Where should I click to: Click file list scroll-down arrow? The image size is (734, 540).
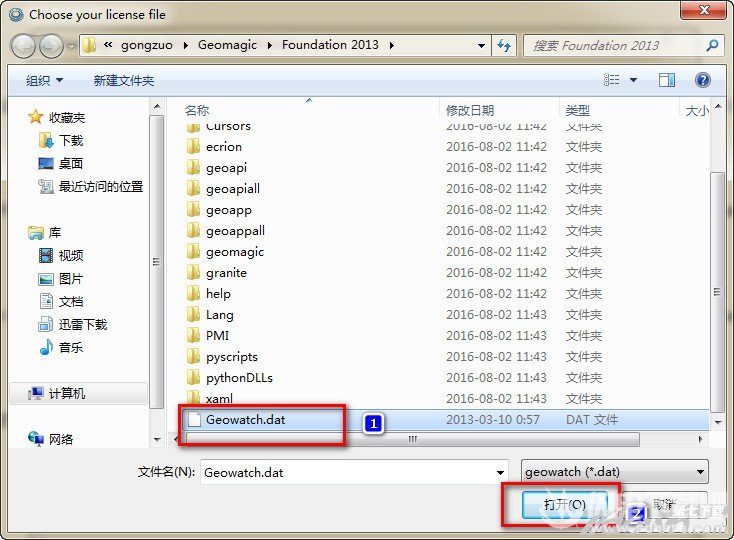pyautogui.click(x=717, y=423)
